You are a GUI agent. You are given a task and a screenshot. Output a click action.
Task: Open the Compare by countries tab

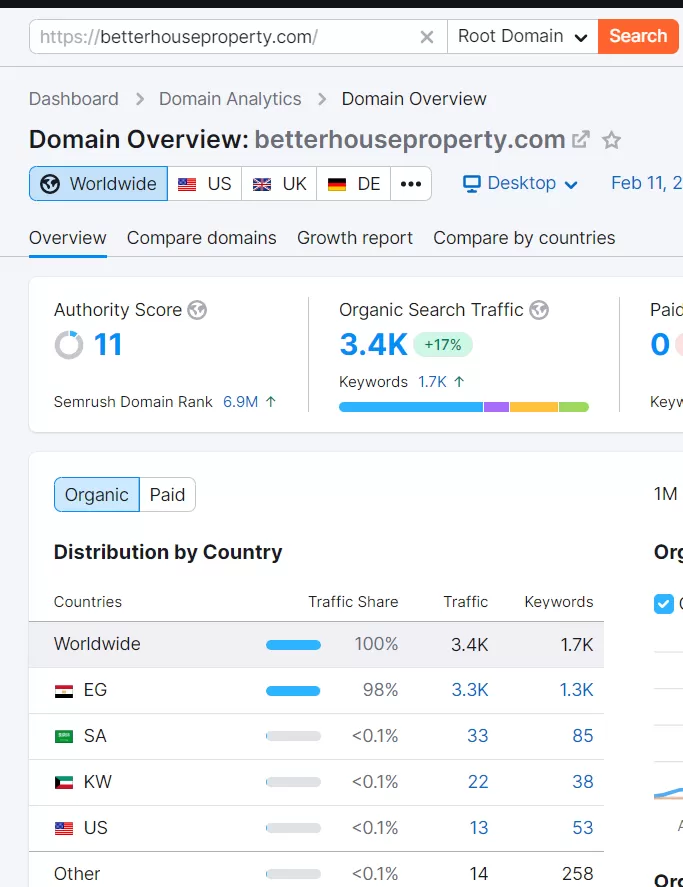(524, 238)
